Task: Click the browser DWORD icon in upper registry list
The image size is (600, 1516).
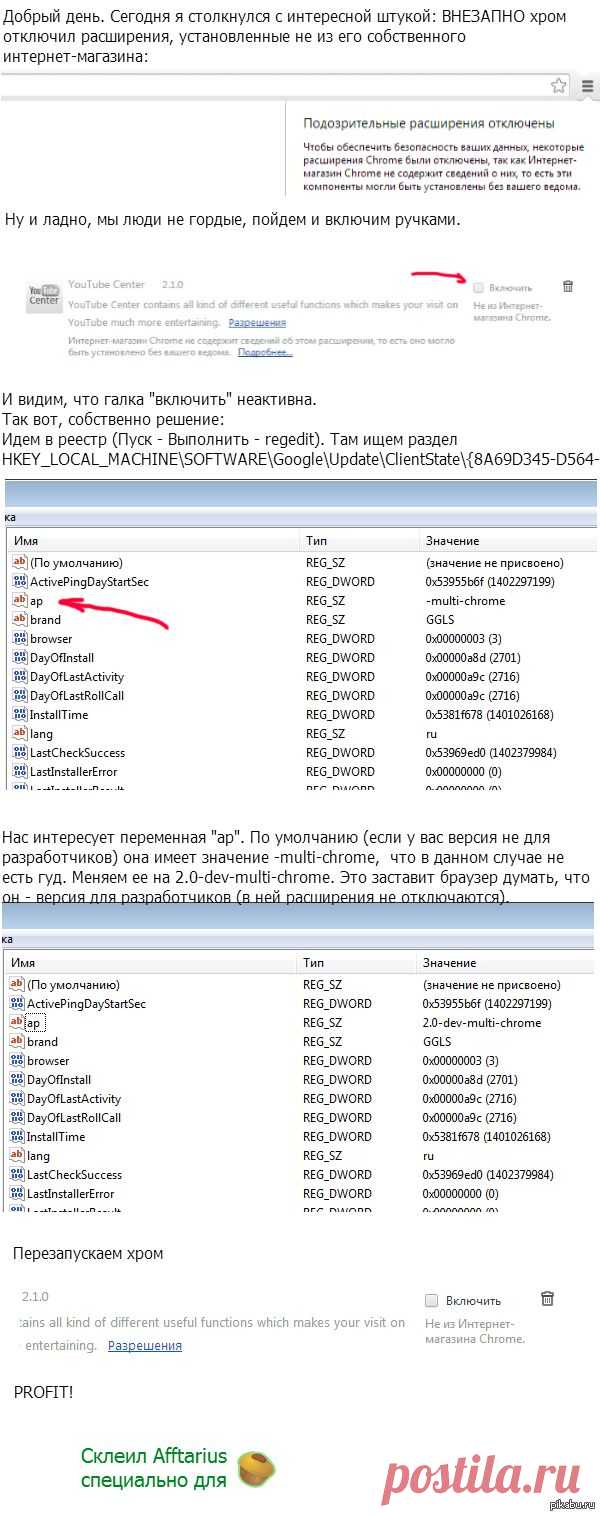Action: 19,638
